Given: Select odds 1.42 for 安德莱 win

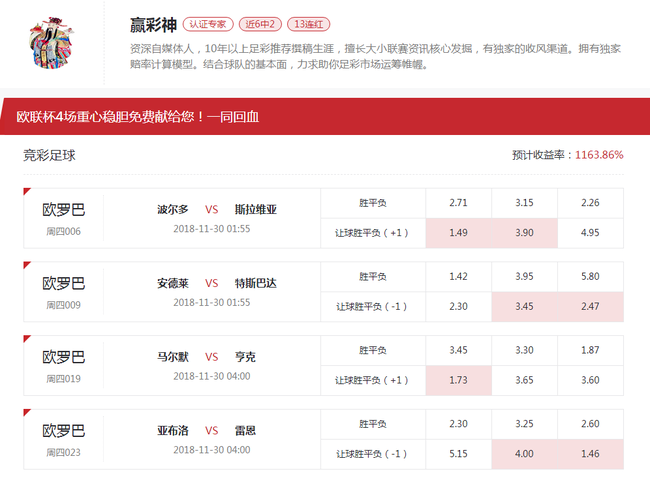Looking at the screenshot, I should 458,277.
